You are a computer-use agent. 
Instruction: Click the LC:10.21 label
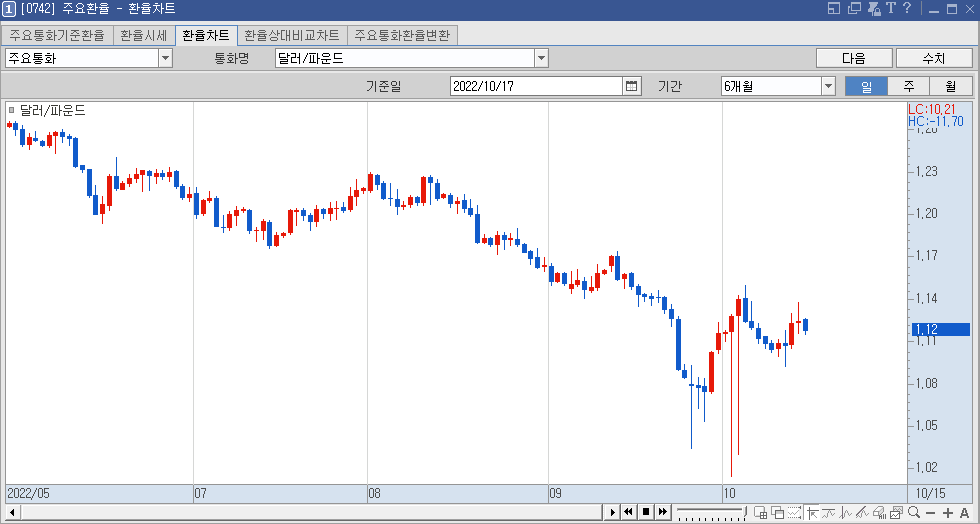coord(932,109)
